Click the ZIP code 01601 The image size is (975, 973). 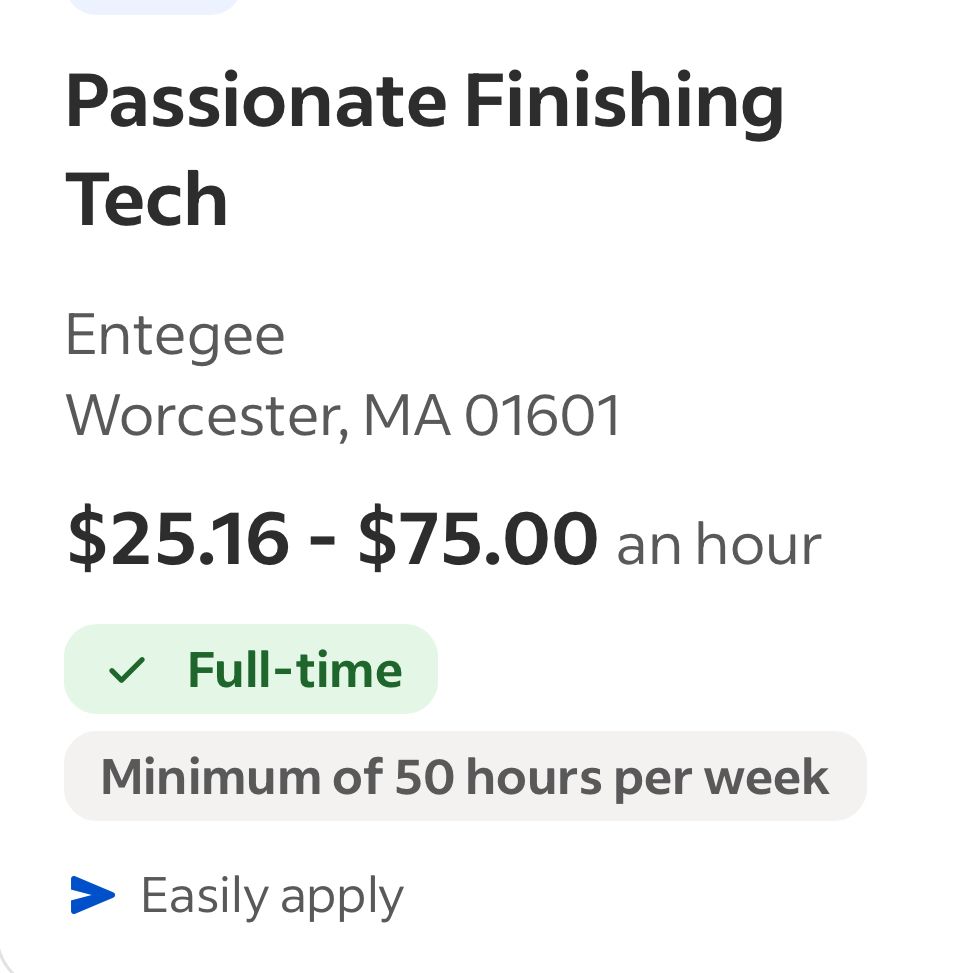(543, 416)
